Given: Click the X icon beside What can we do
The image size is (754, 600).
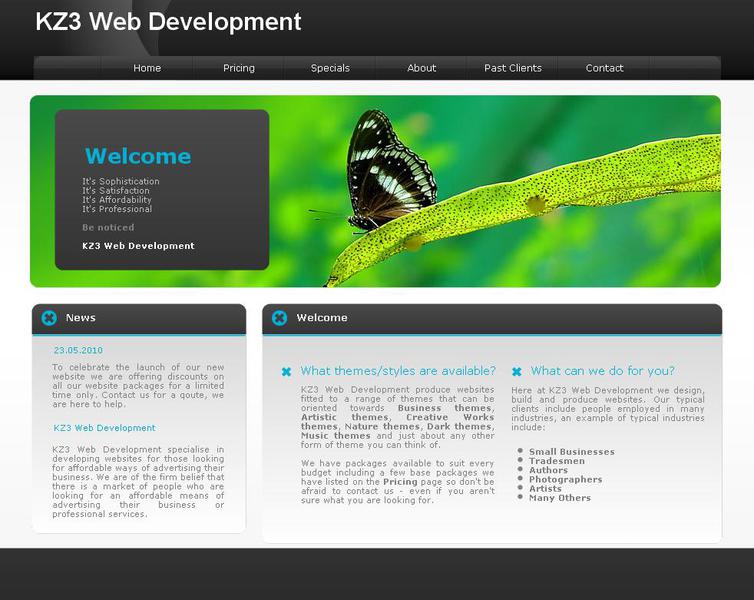Looking at the screenshot, I should (516, 372).
